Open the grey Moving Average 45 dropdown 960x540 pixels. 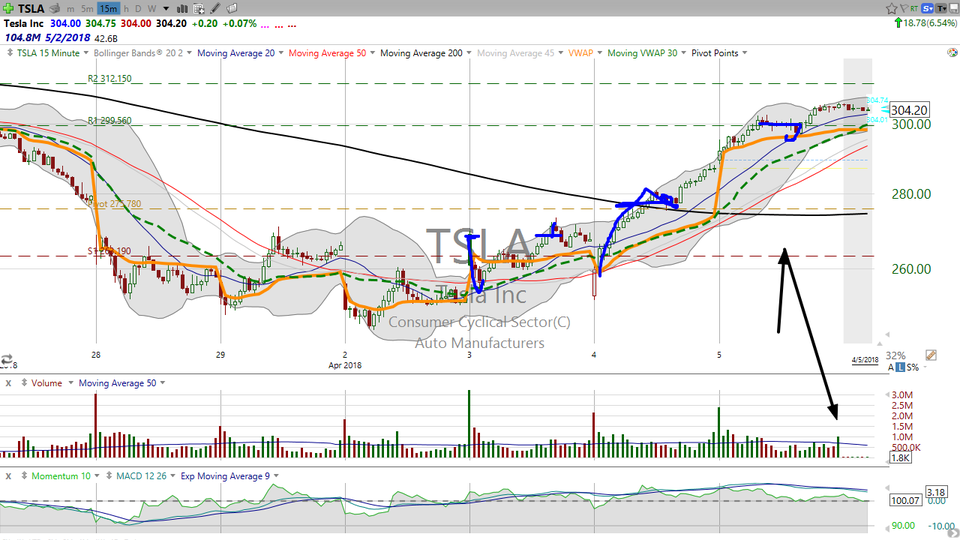coord(560,53)
